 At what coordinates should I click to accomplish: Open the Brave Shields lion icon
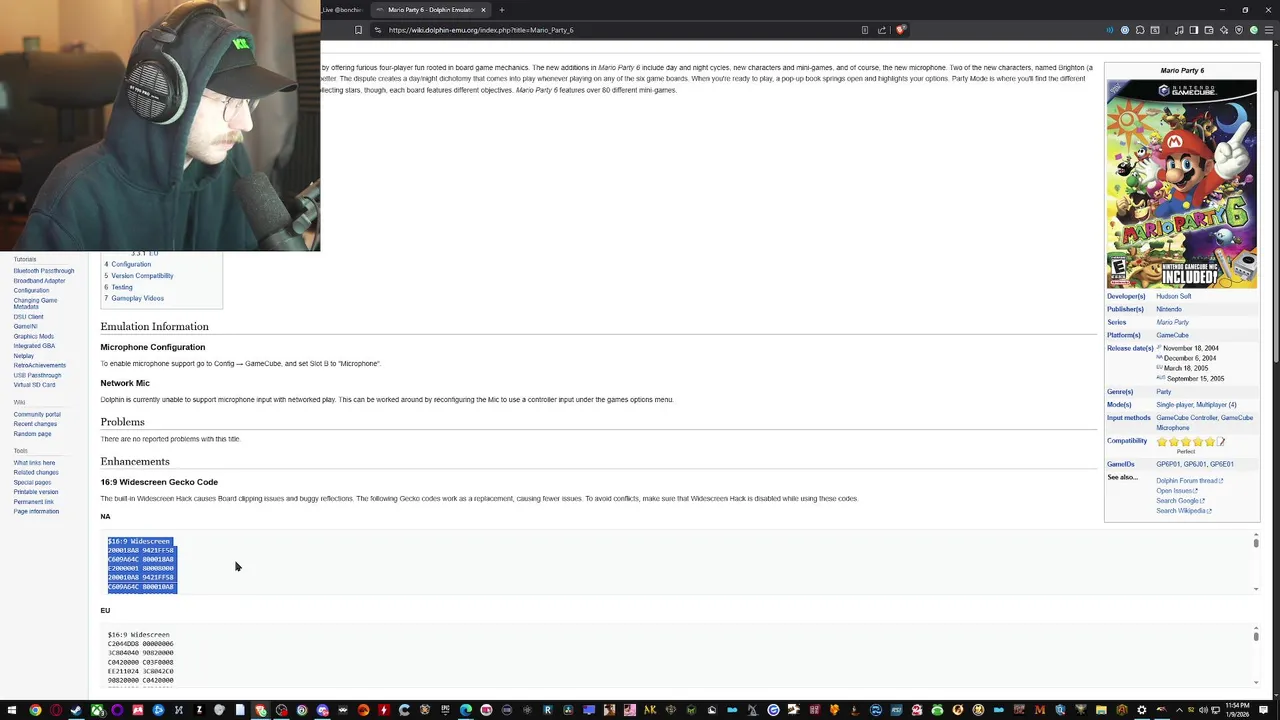coord(900,30)
